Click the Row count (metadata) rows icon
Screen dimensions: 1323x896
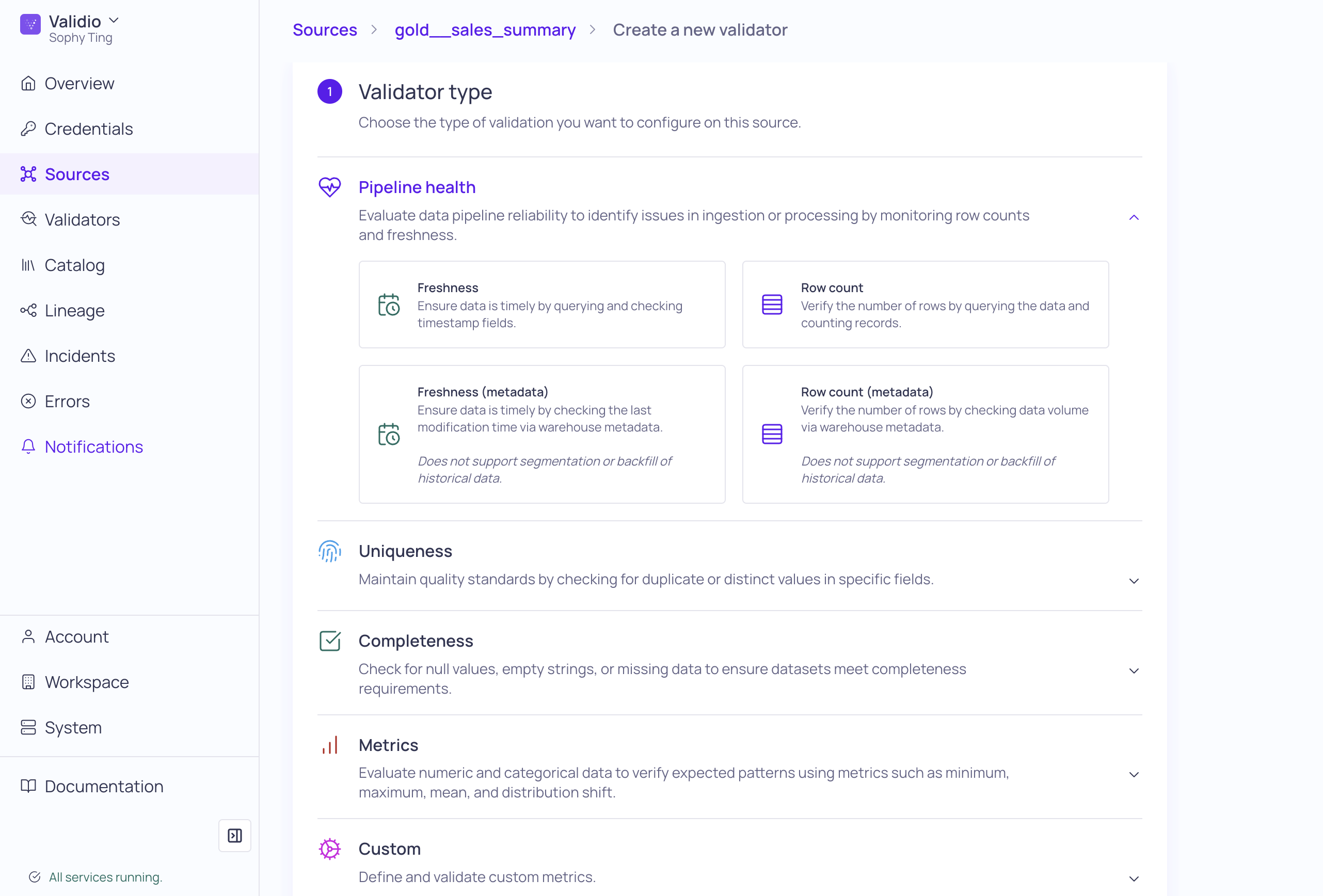click(x=772, y=435)
